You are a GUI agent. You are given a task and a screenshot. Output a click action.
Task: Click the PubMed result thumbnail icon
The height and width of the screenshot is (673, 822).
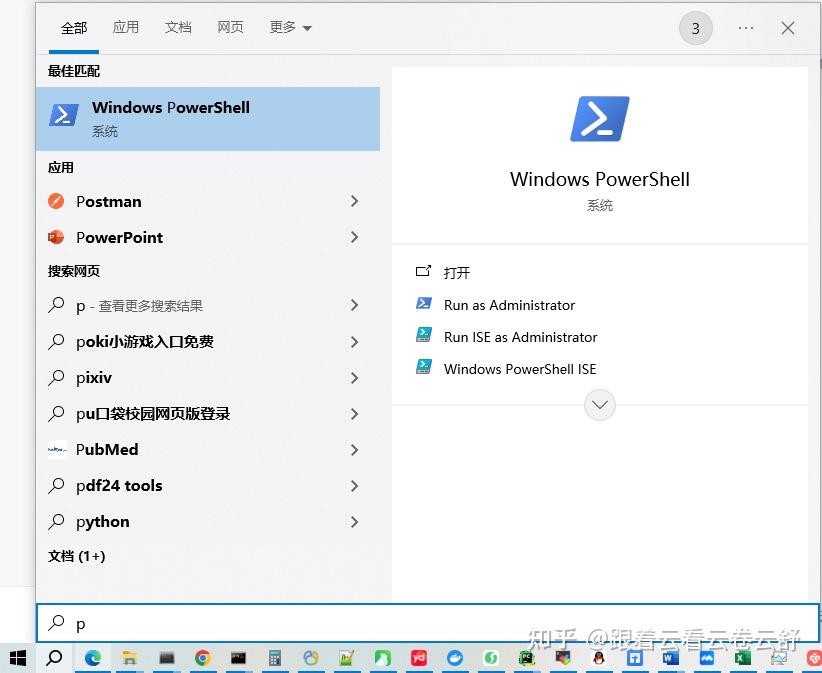point(57,450)
